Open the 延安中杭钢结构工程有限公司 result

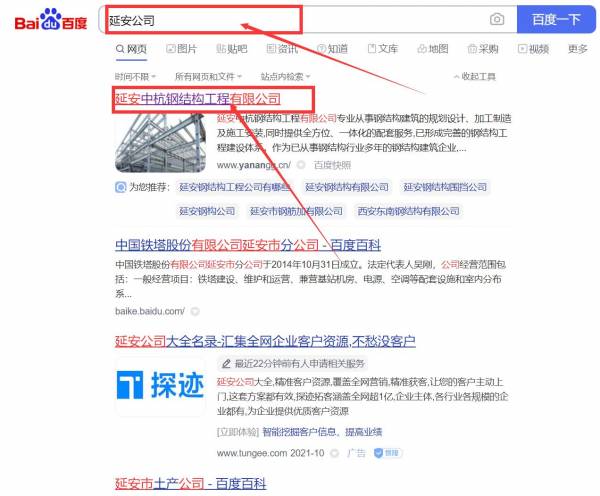(x=198, y=99)
